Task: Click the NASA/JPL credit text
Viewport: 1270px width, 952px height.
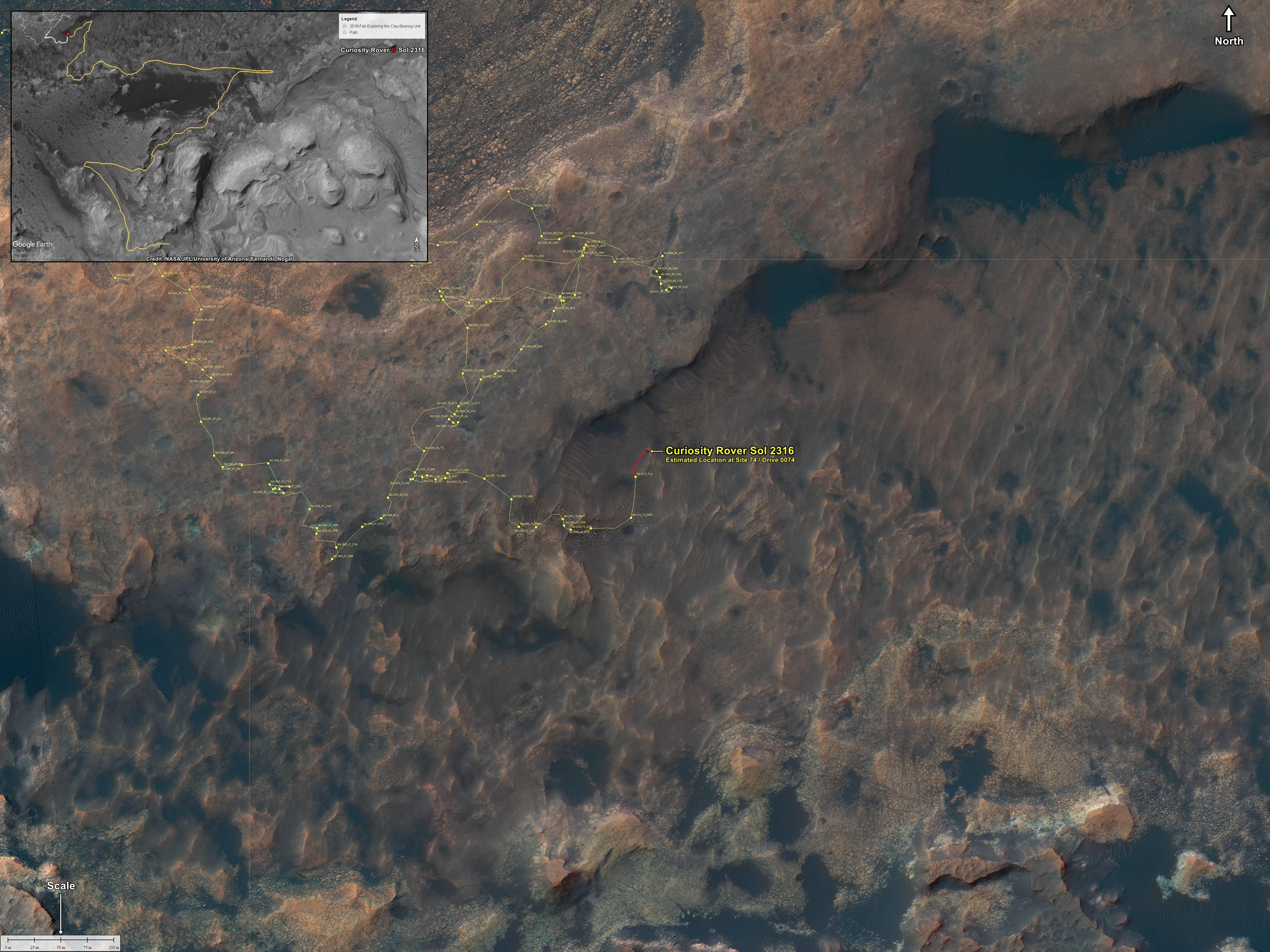Action: click(x=219, y=259)
